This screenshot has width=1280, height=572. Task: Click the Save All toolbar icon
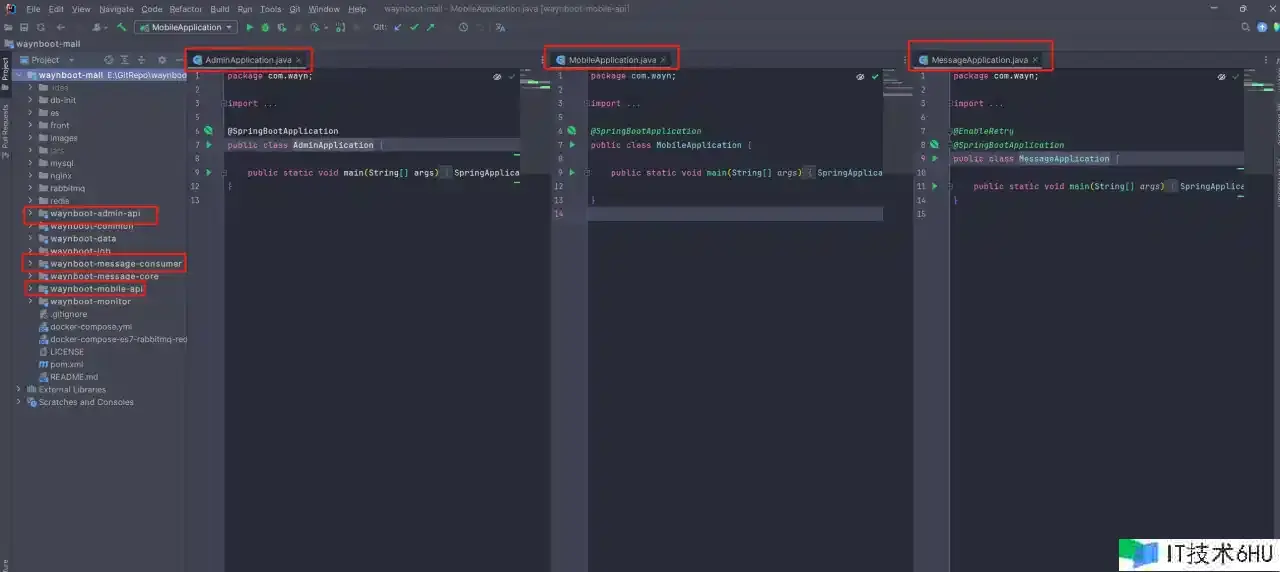tap(25, 27)
